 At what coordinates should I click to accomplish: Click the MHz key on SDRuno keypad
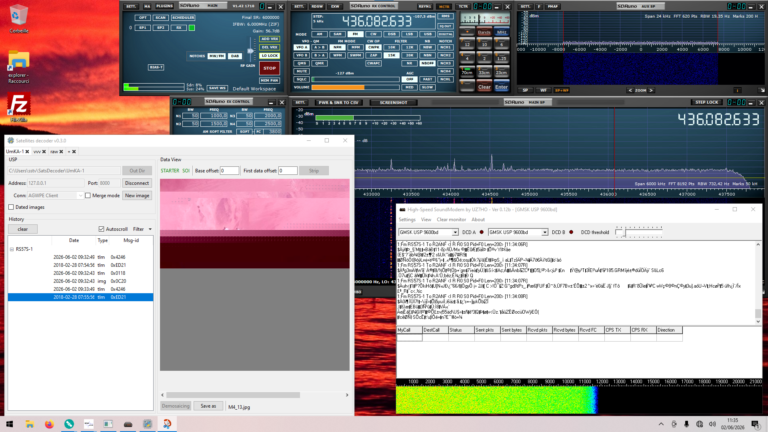click(502, 32)
